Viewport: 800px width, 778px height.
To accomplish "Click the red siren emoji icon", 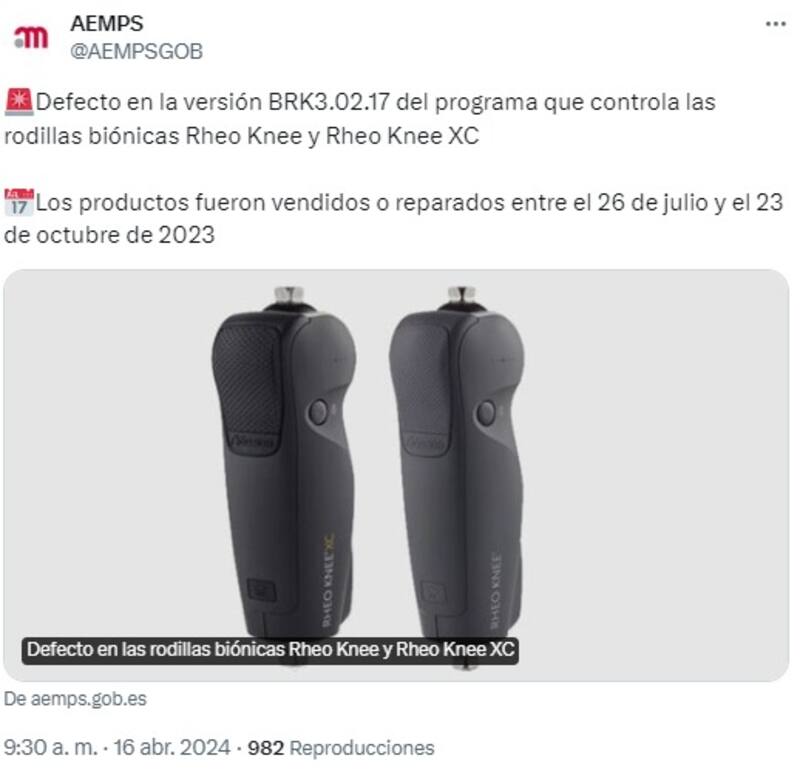I will click(19, 102).
